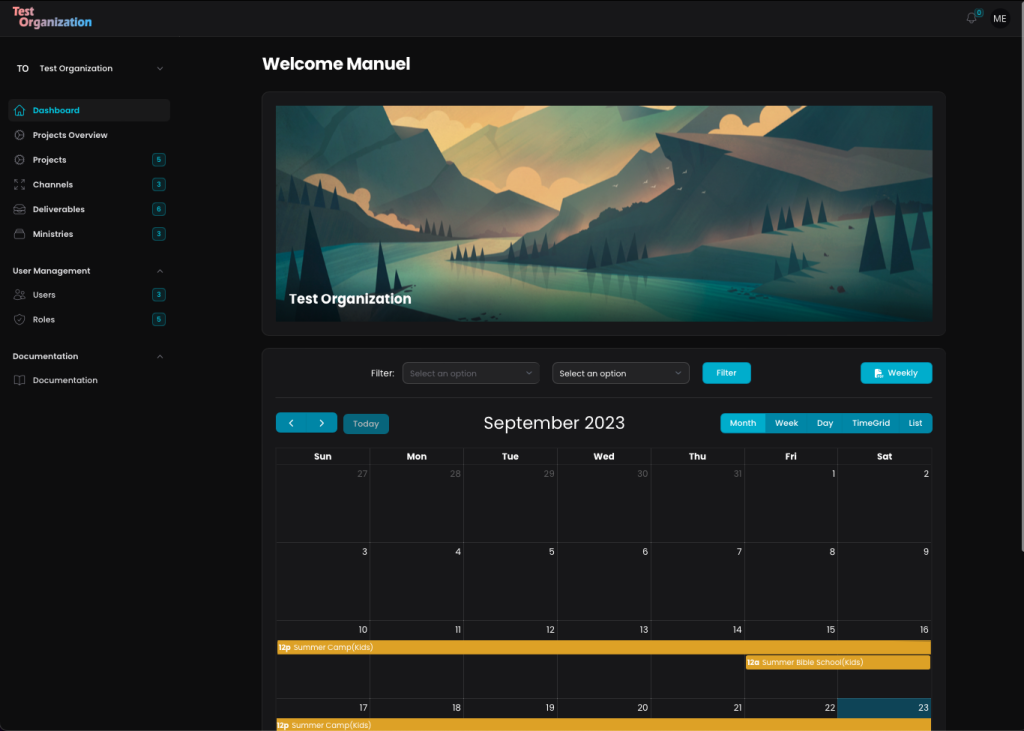Click the blue Filter button
The width and height of the screenshot is (1024, 731).
[726, 373]
